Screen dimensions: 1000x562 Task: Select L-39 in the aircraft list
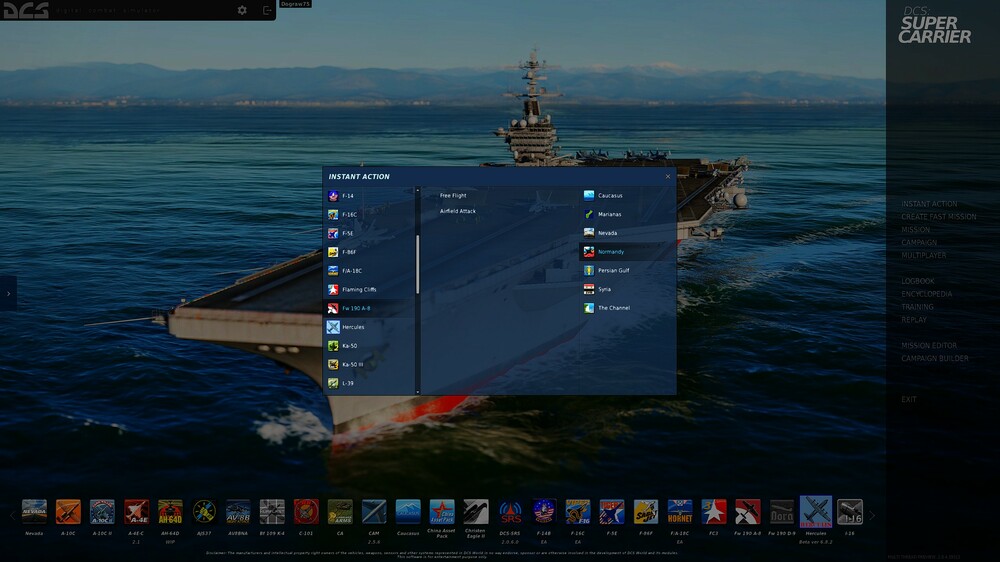point(369,383)
